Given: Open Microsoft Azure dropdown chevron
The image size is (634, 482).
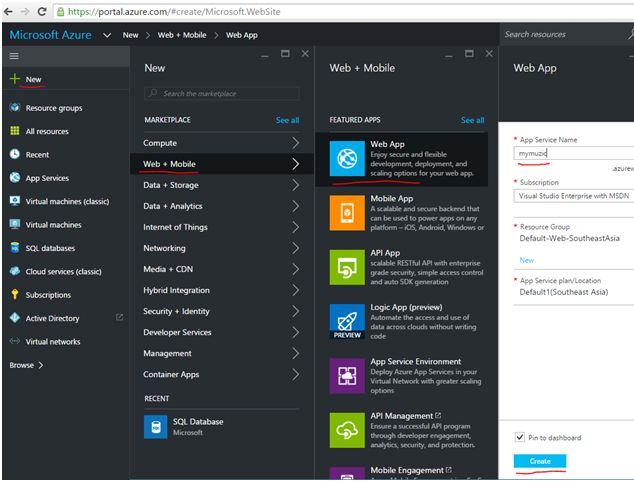Looking at the screenshot, I should pos(107,35).
